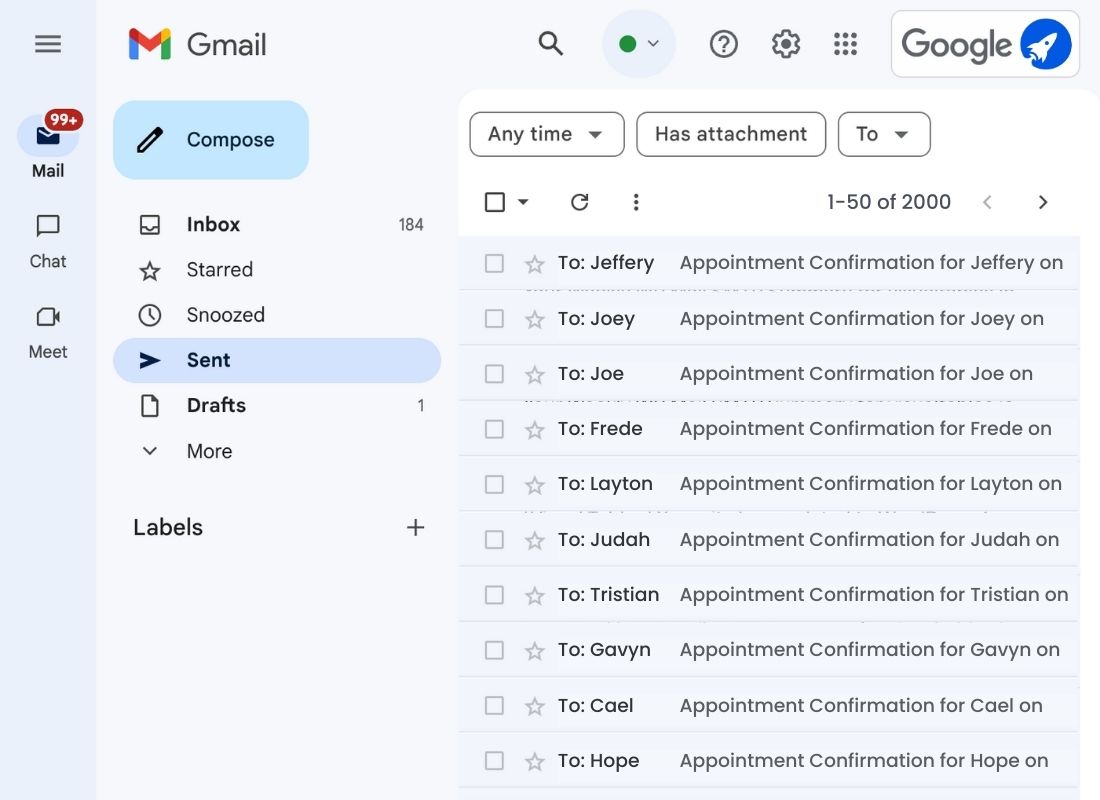The height and width of the screenshot is (800, 1100).
Task: Click the search icon
Action: [x=551, y=44]
